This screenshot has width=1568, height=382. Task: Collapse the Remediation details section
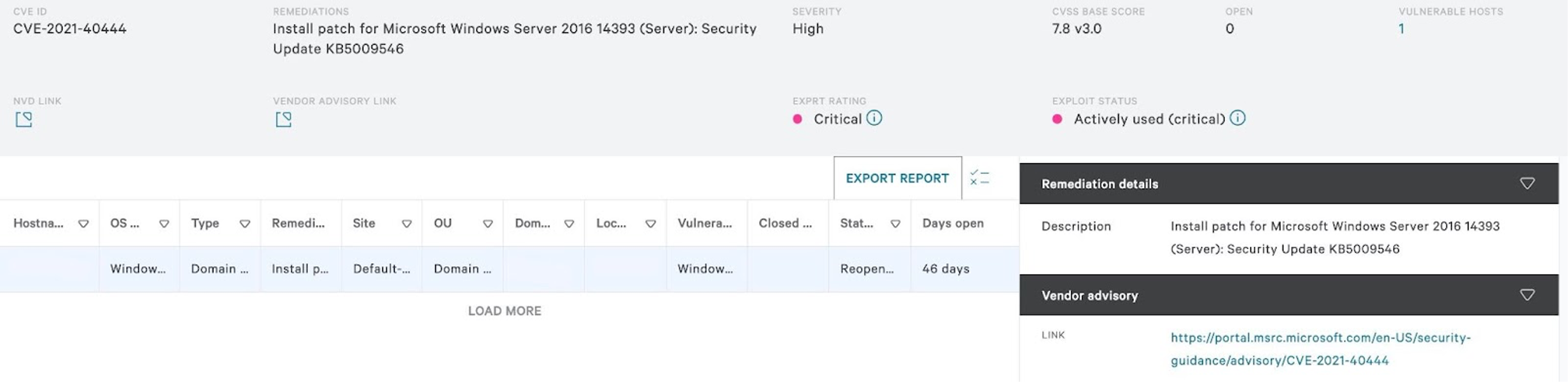tap(1527, 184)
